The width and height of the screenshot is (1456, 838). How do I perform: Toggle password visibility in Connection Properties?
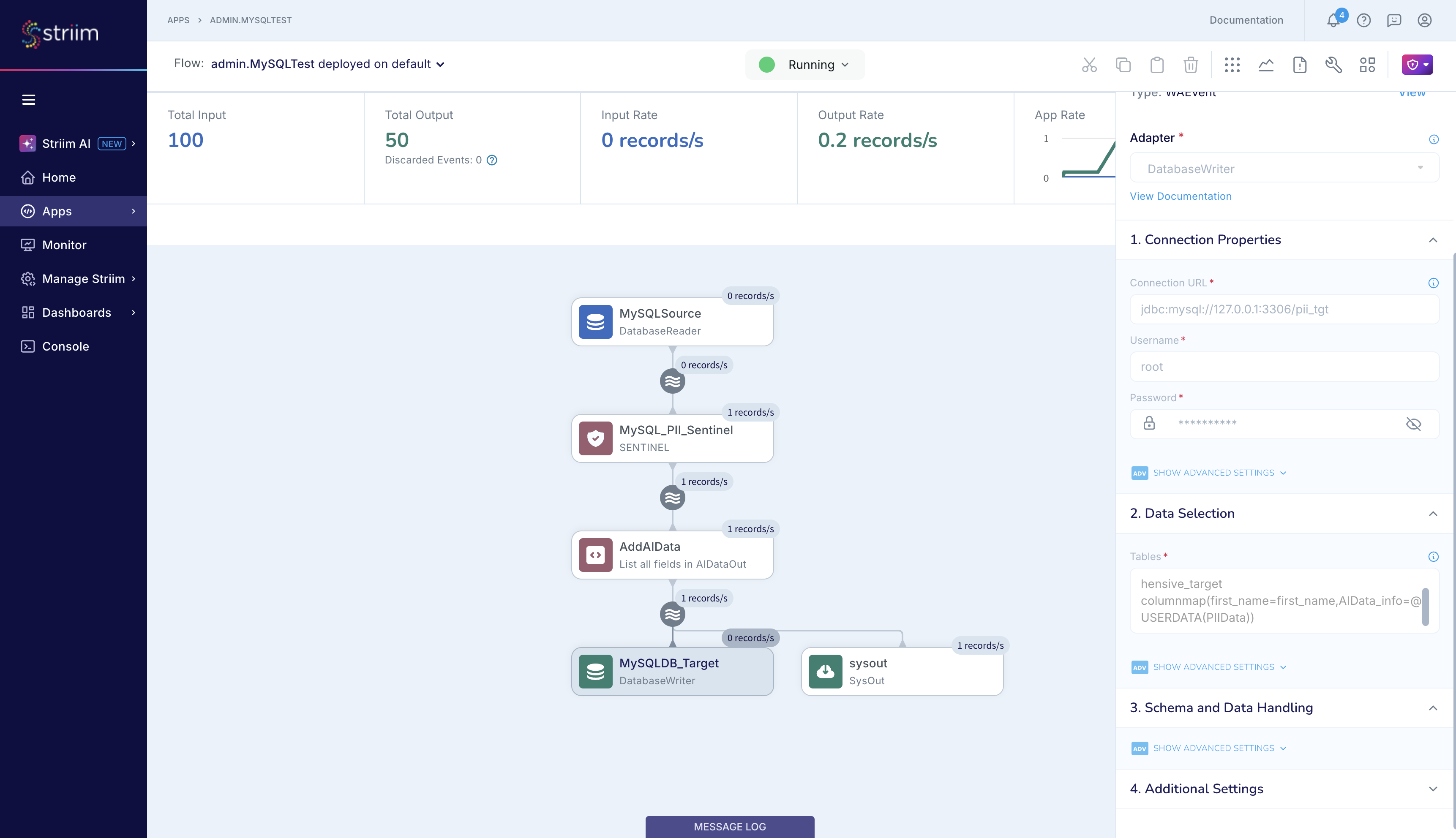point(1414,424)
